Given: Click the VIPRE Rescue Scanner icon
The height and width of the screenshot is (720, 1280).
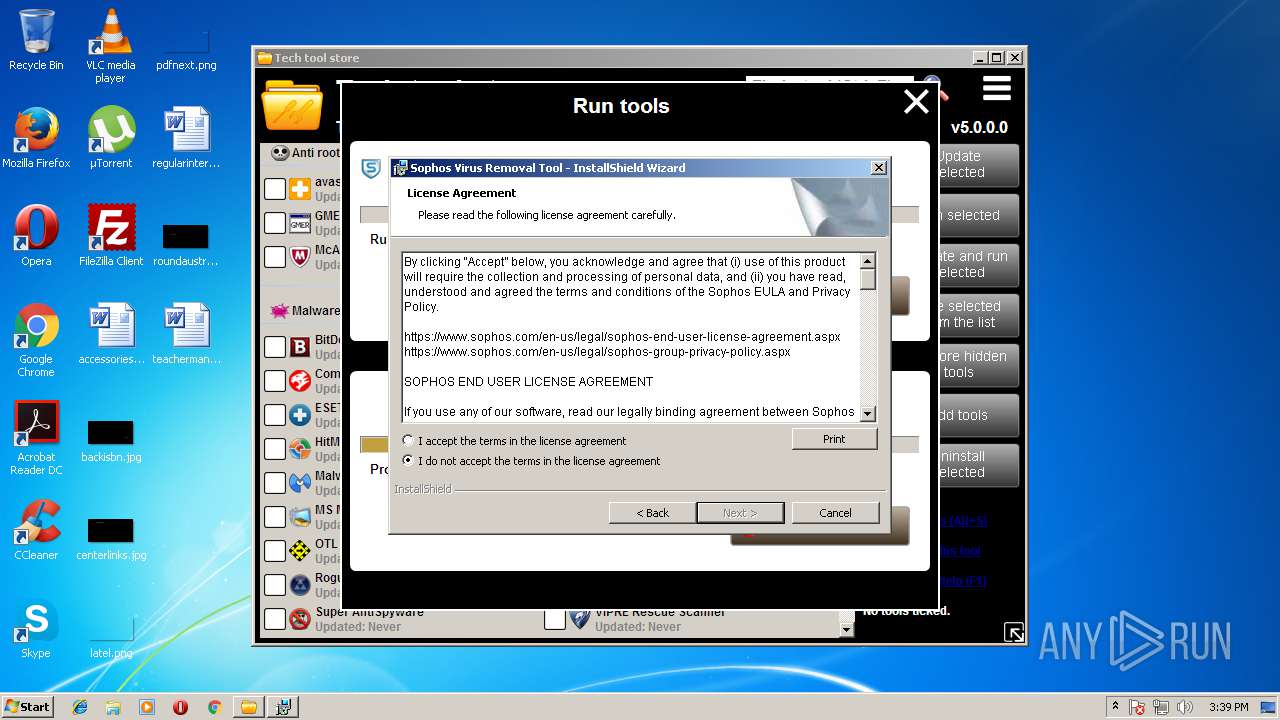Looking at the screenshot, I should pyautogui.click(x=580, y=619).
